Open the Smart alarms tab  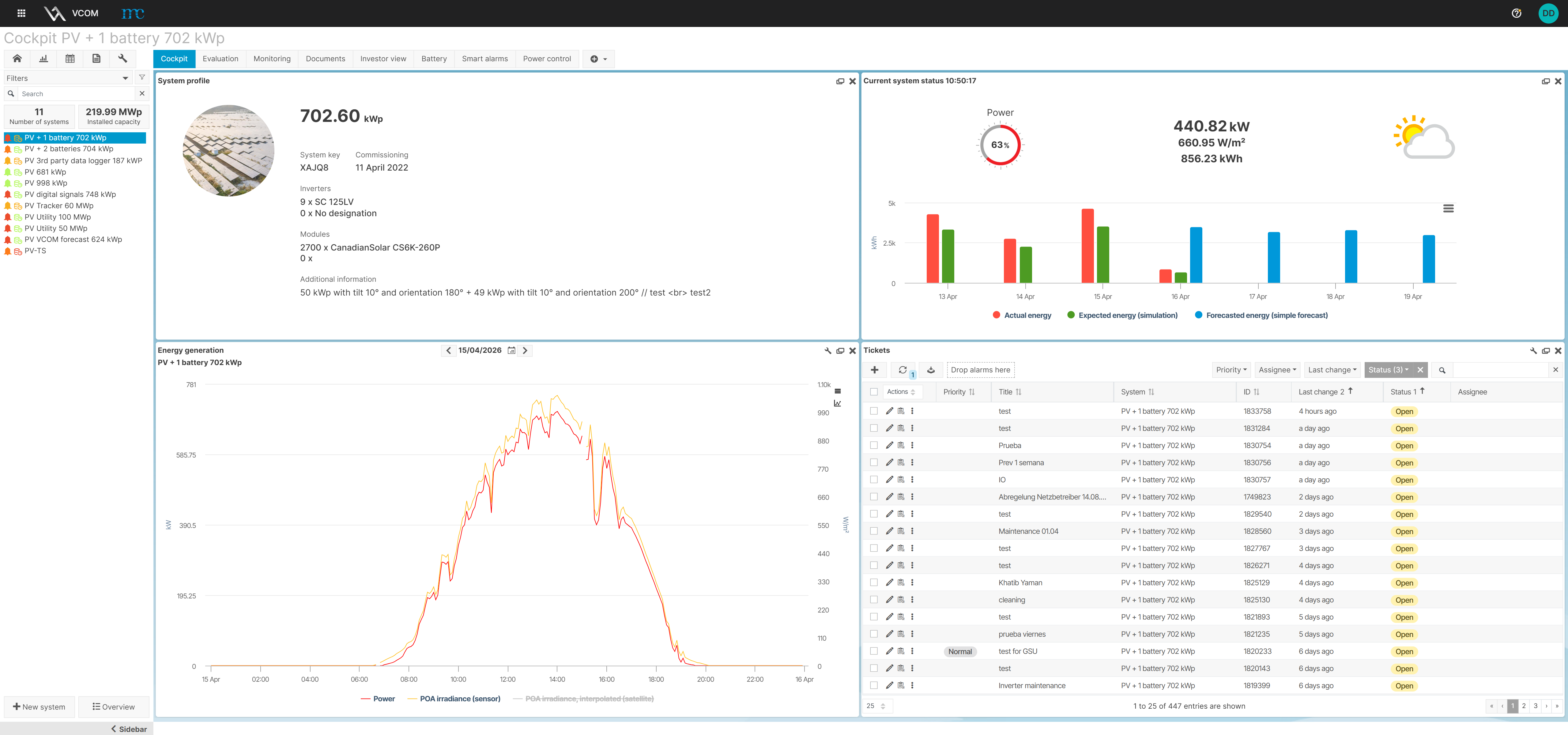(484, 59)
